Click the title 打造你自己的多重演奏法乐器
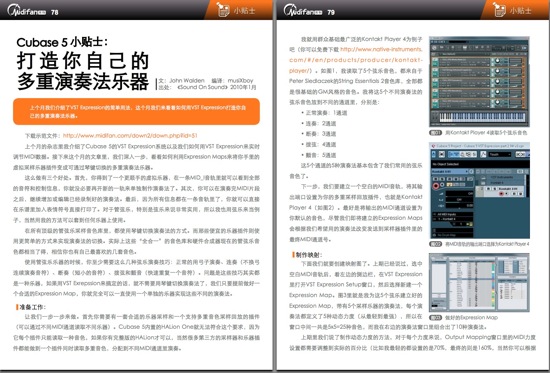 (83, 71)
